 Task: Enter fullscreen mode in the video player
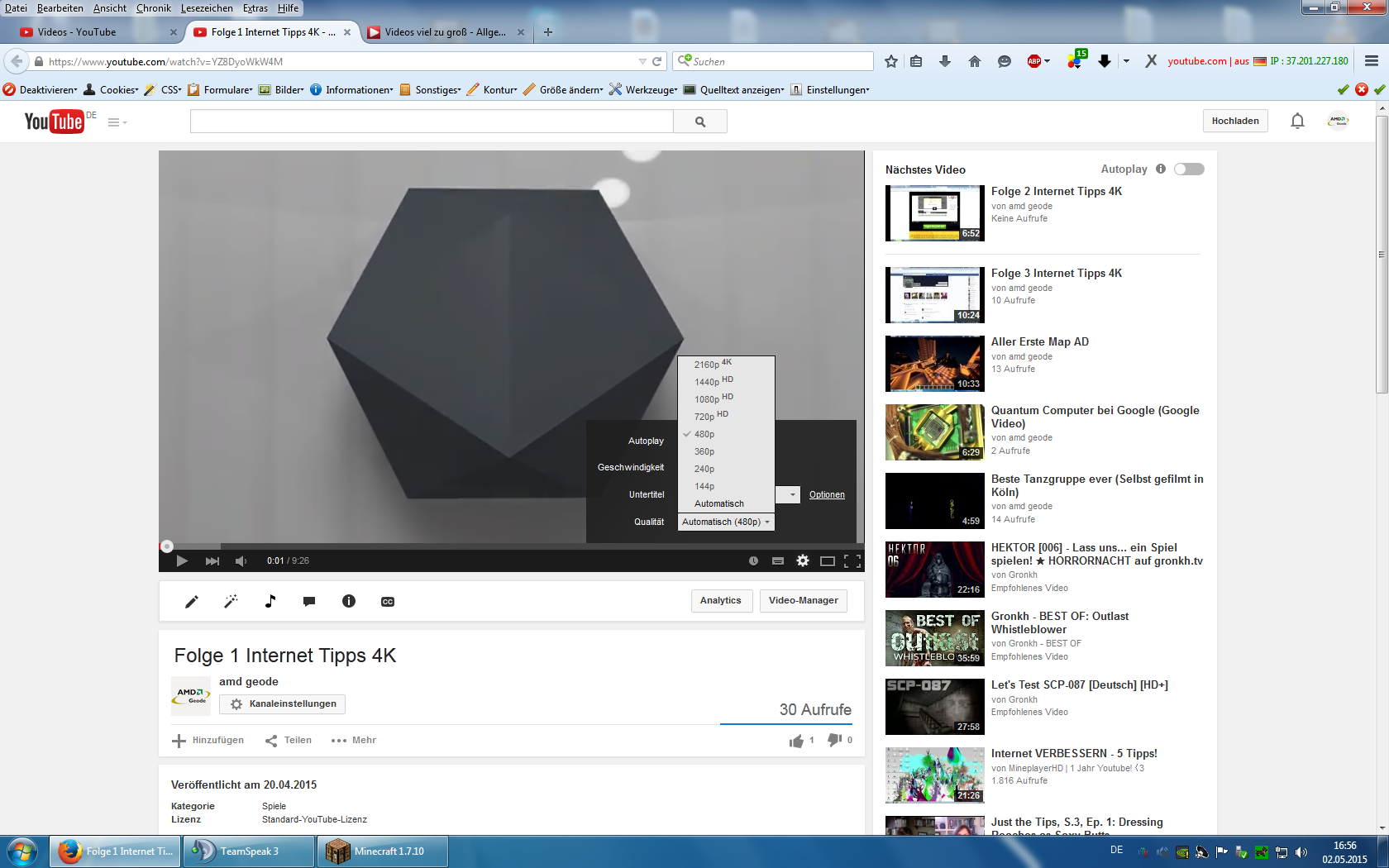(x=852, y=561)
